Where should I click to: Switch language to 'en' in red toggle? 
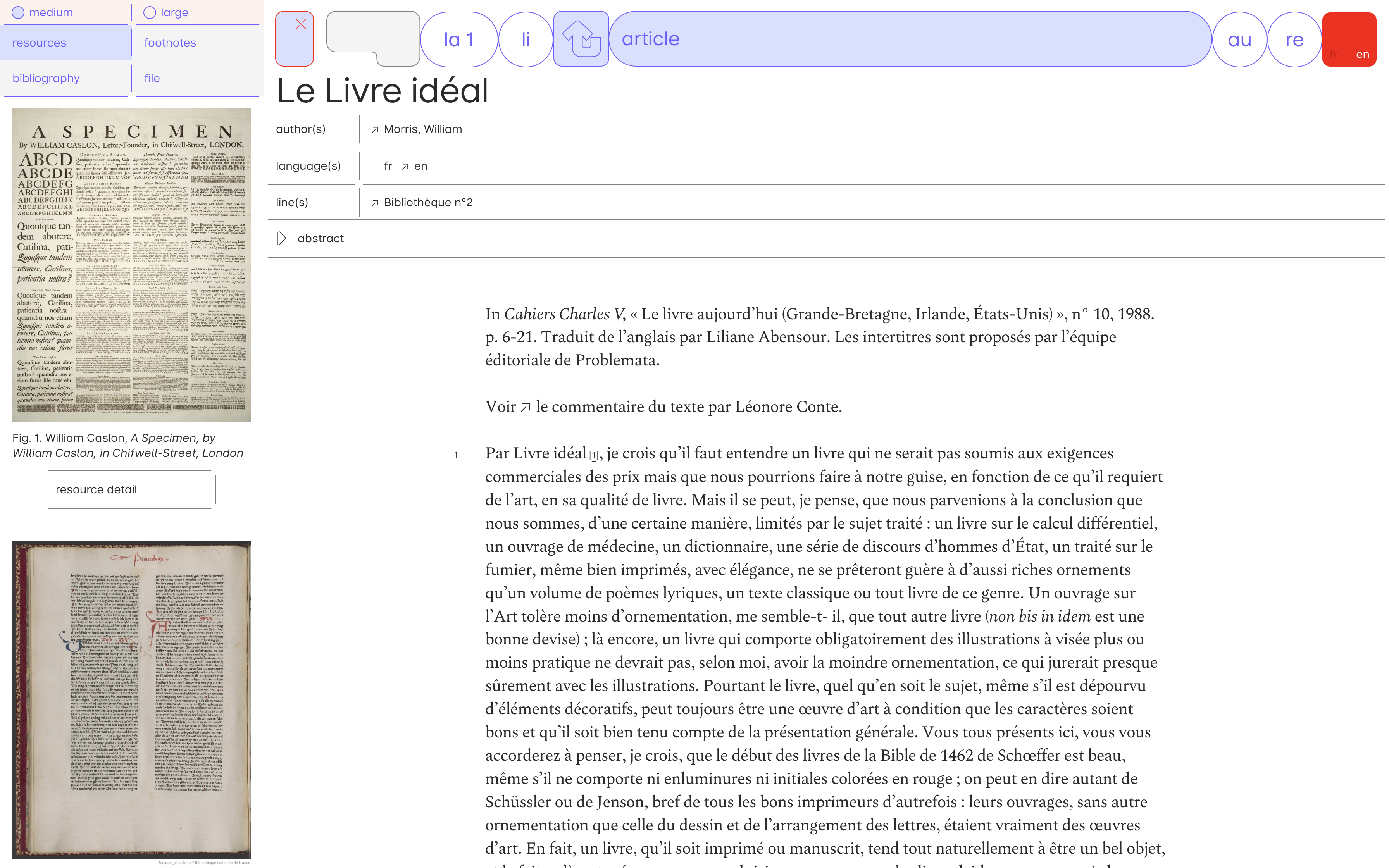click(x=1362, y=55)
